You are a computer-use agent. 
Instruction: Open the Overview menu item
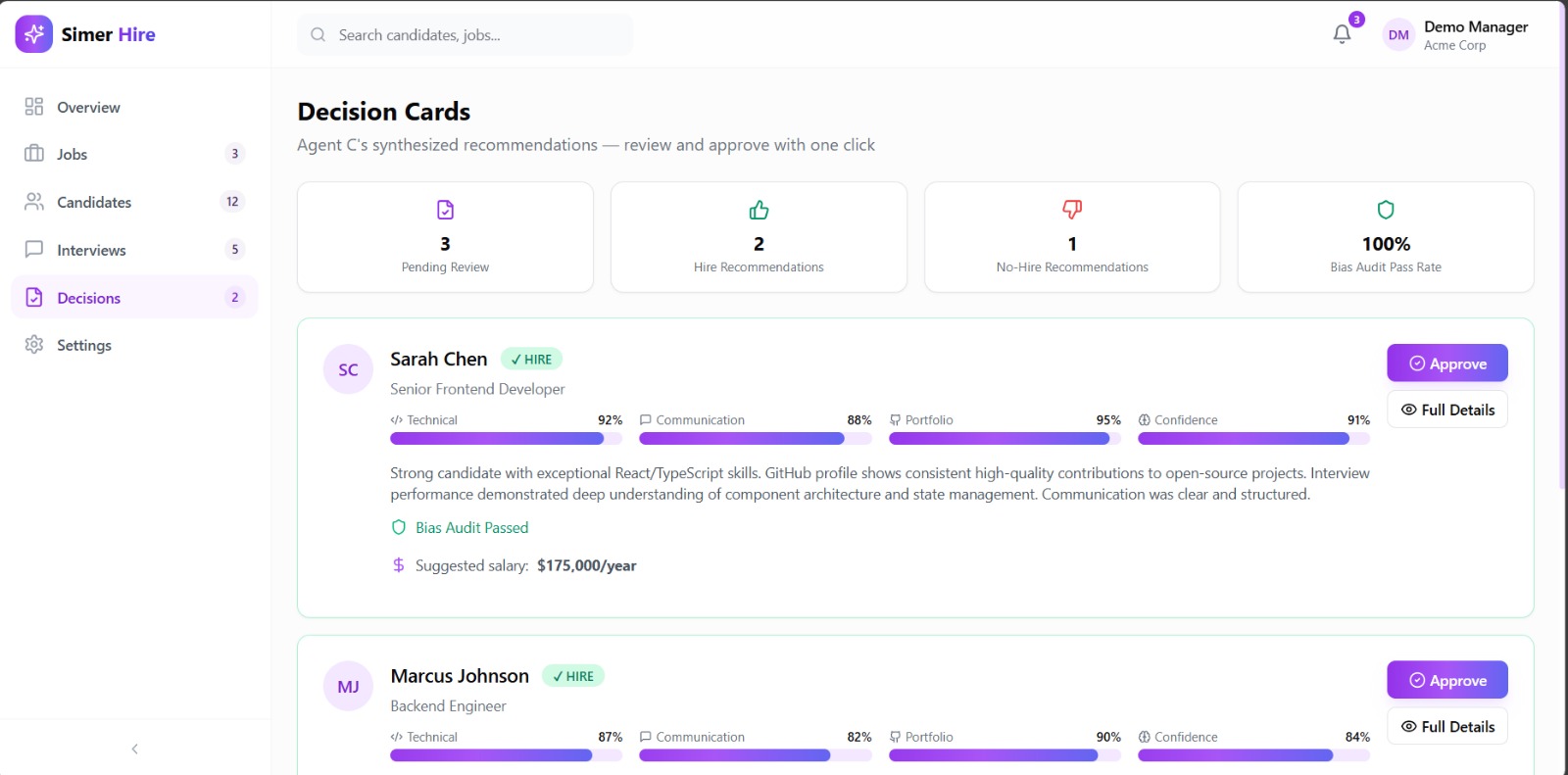point(134,107)
